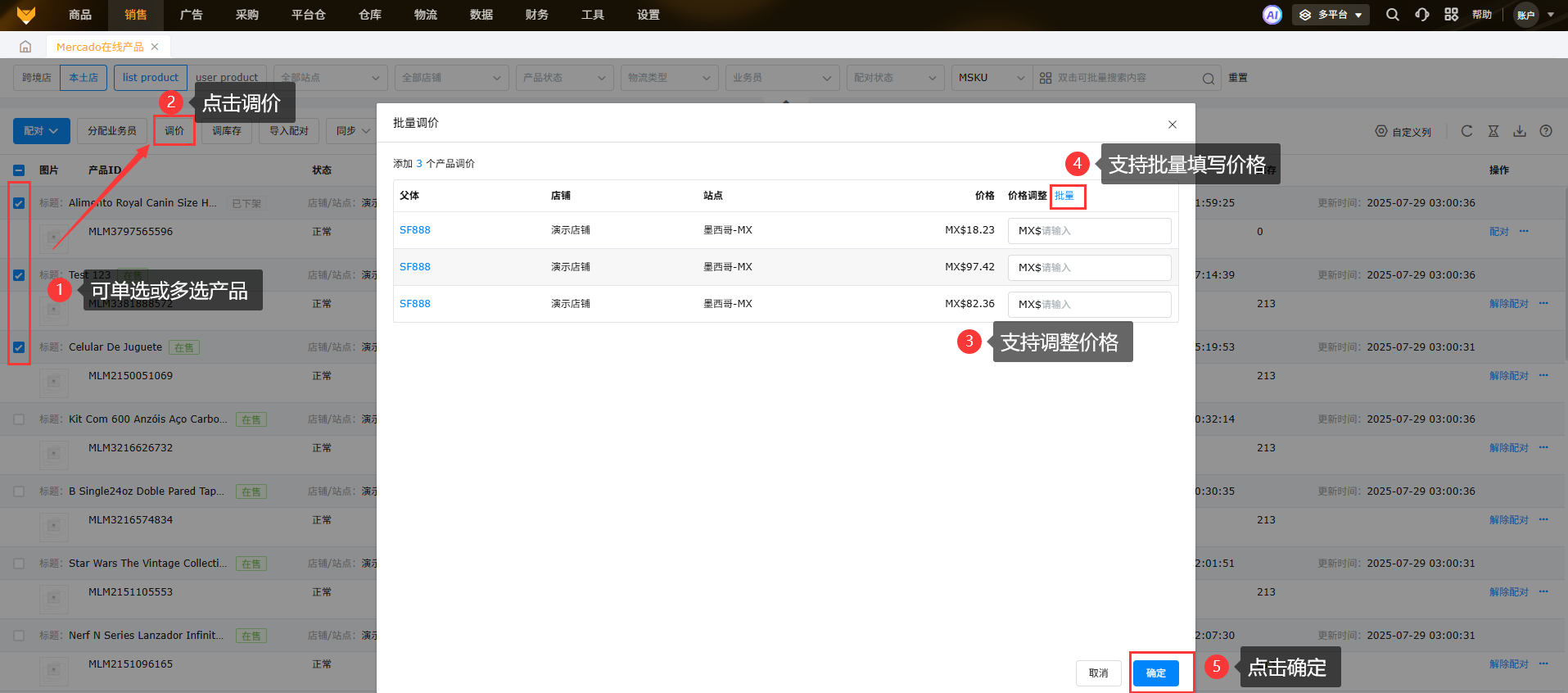Switch the store type toggle to 跨境店
Image resolution: width=1568 pixels, height=693 pixels.
point(37,78)
